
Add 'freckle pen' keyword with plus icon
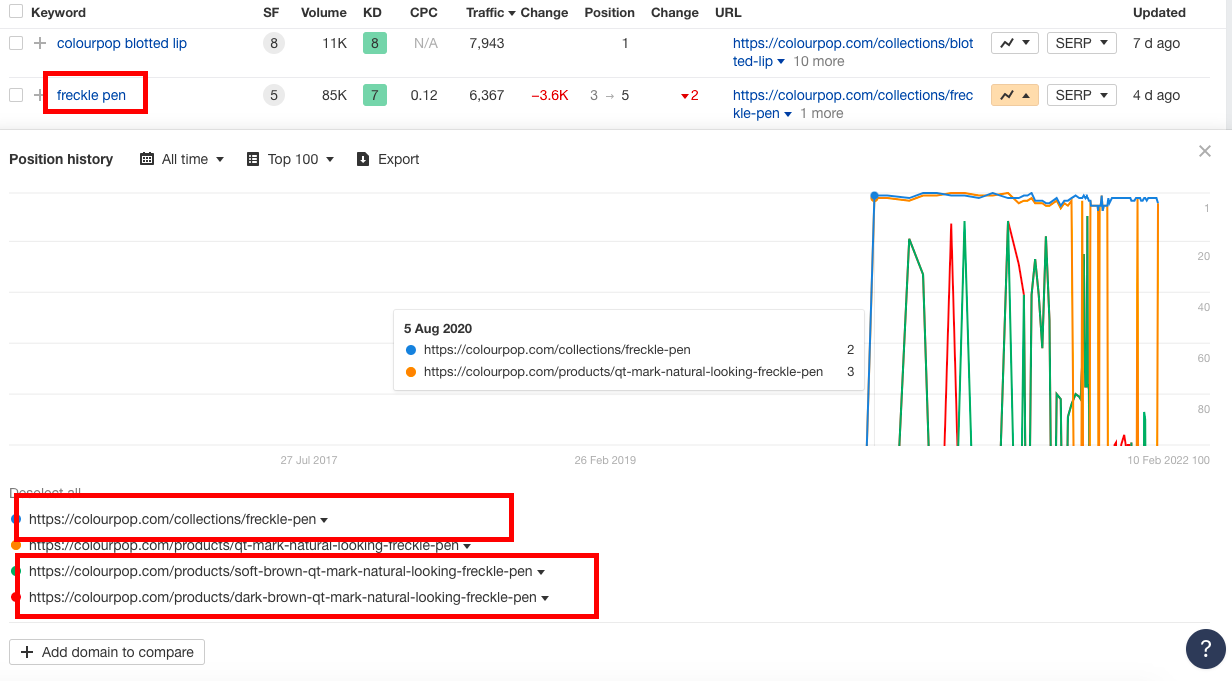coord(40,95)
